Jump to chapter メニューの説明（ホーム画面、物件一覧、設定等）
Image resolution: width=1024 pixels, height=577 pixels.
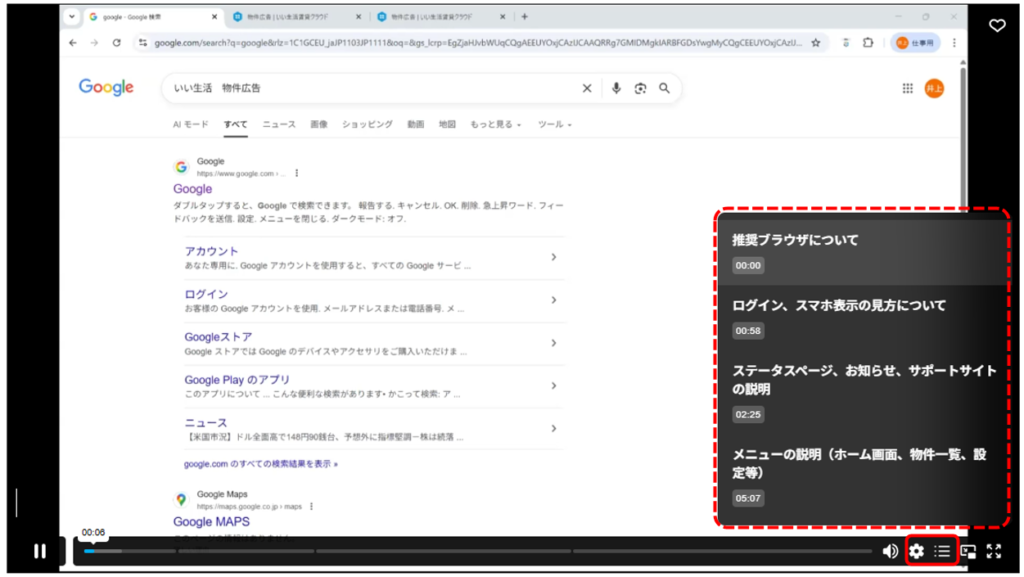[x=862, y=476]
